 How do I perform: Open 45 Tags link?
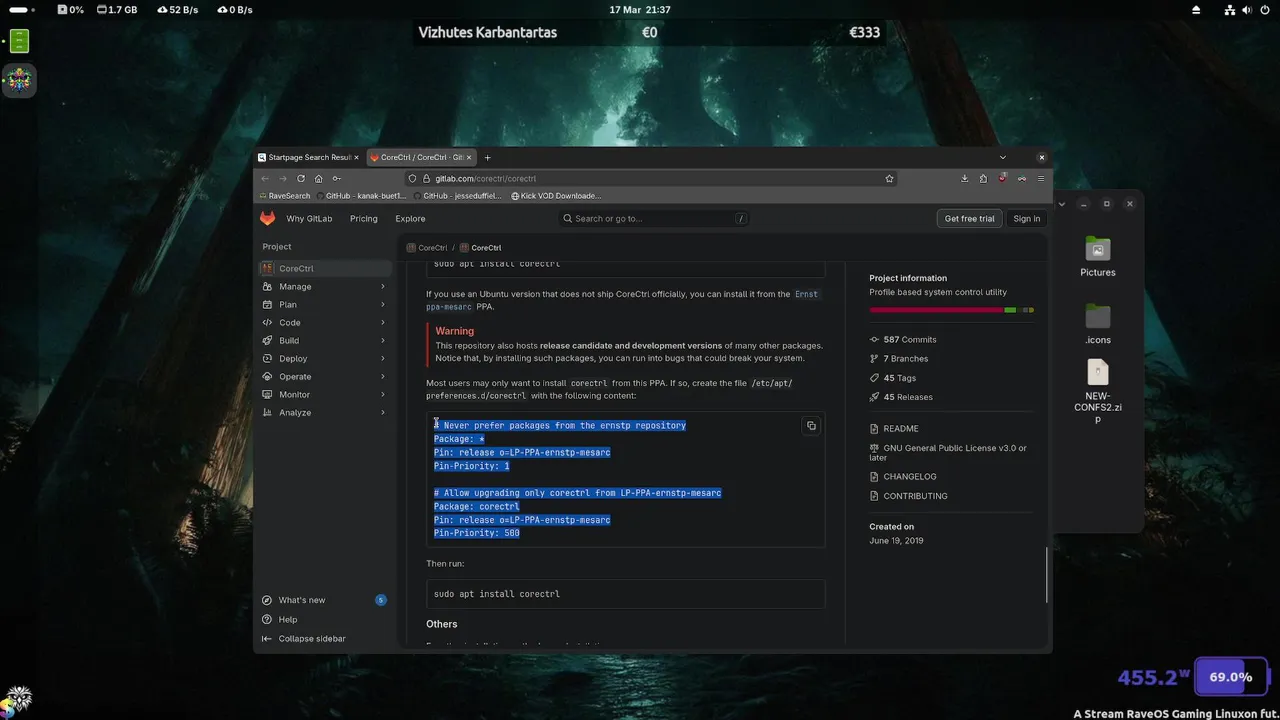pyautogui.click(x=893, y=378)
